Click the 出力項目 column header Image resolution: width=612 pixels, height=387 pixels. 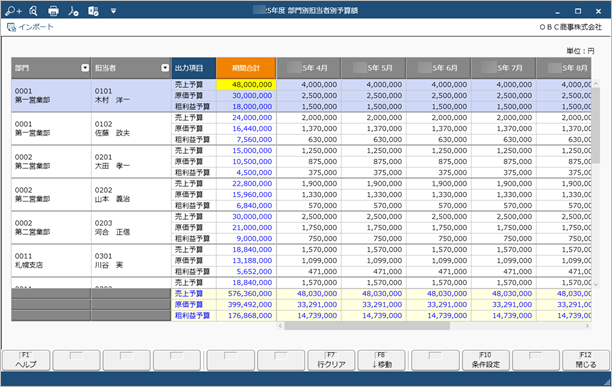click(x=194, y=68)
